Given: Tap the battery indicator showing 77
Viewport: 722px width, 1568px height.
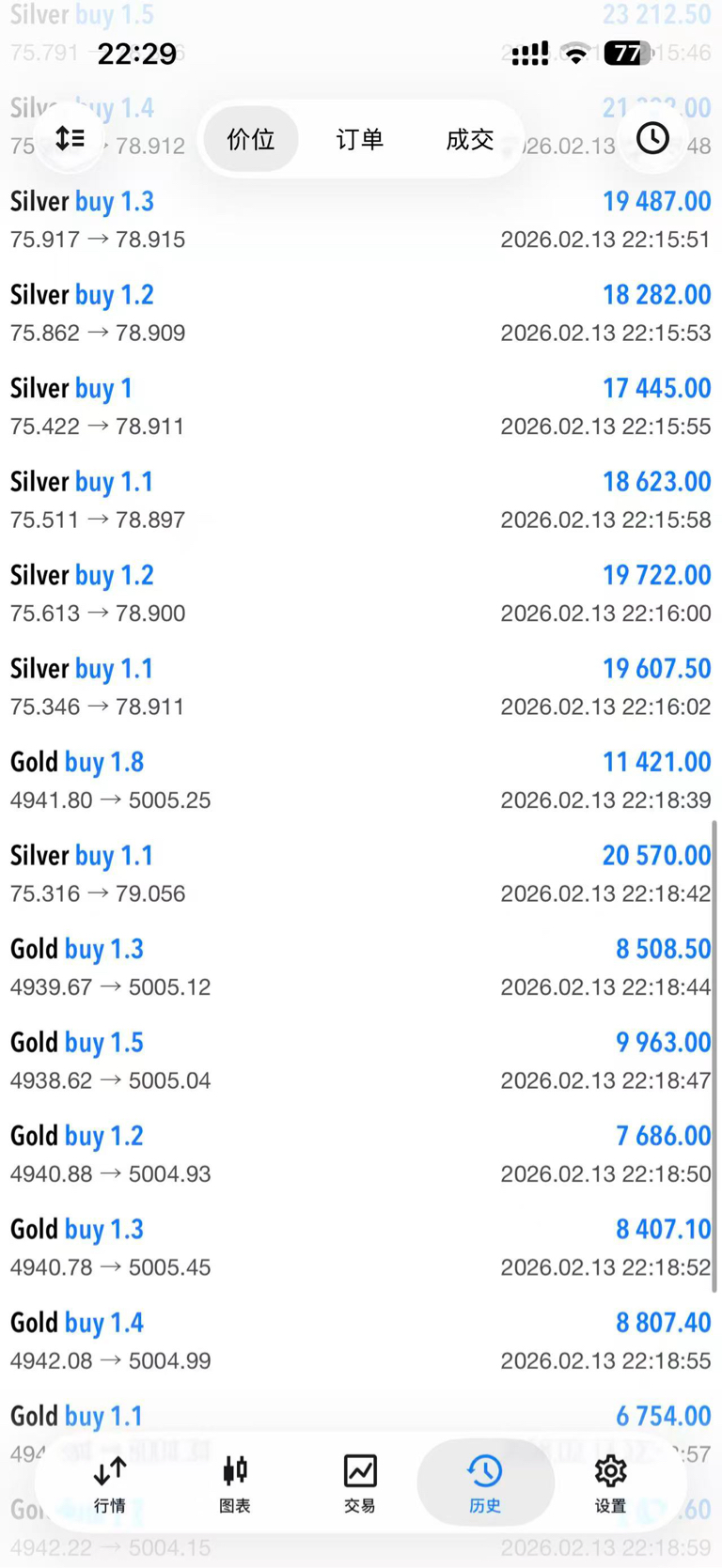Looking at the screenshot, I should click(628, 54).
